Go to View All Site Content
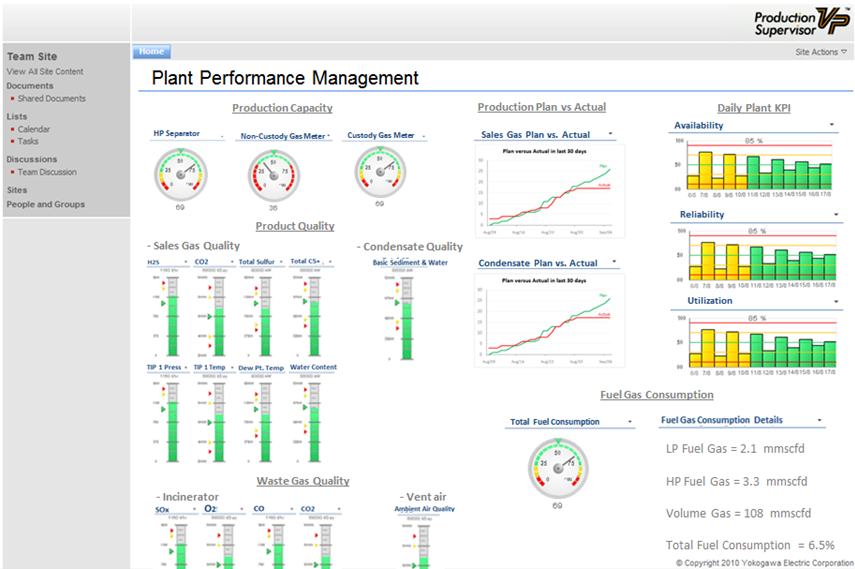Image resolution: width=855 pixels, height=569 pixels. click(45, 72)
